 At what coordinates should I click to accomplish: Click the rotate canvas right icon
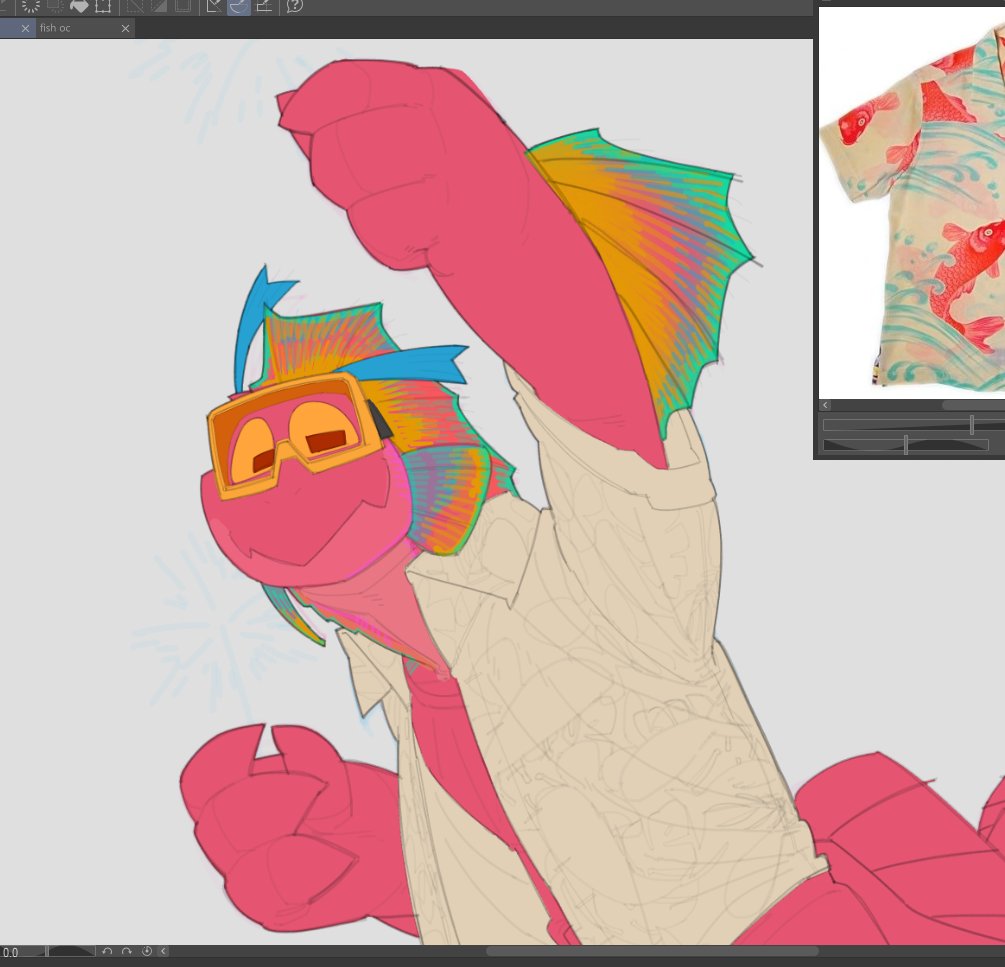coord(127,951)
